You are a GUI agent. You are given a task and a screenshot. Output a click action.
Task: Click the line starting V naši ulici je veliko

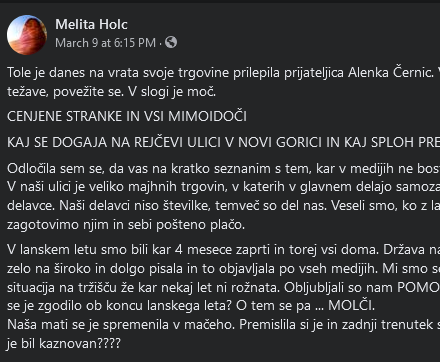223,187
